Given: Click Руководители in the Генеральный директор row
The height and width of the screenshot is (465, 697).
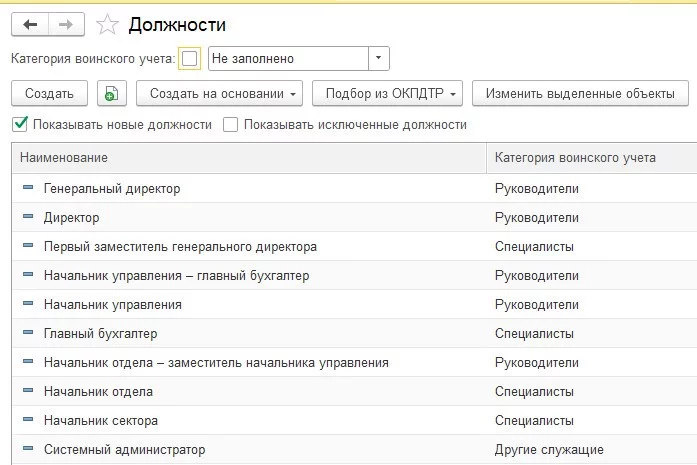Looking at the screenshot, I should pyautogui.click(x=537, y=188).
